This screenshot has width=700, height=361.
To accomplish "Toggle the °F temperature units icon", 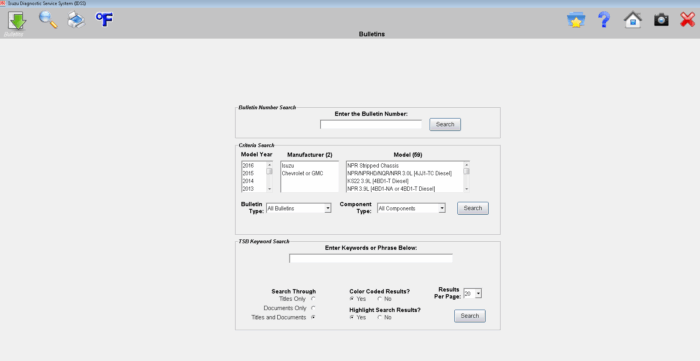I will 104,19.
